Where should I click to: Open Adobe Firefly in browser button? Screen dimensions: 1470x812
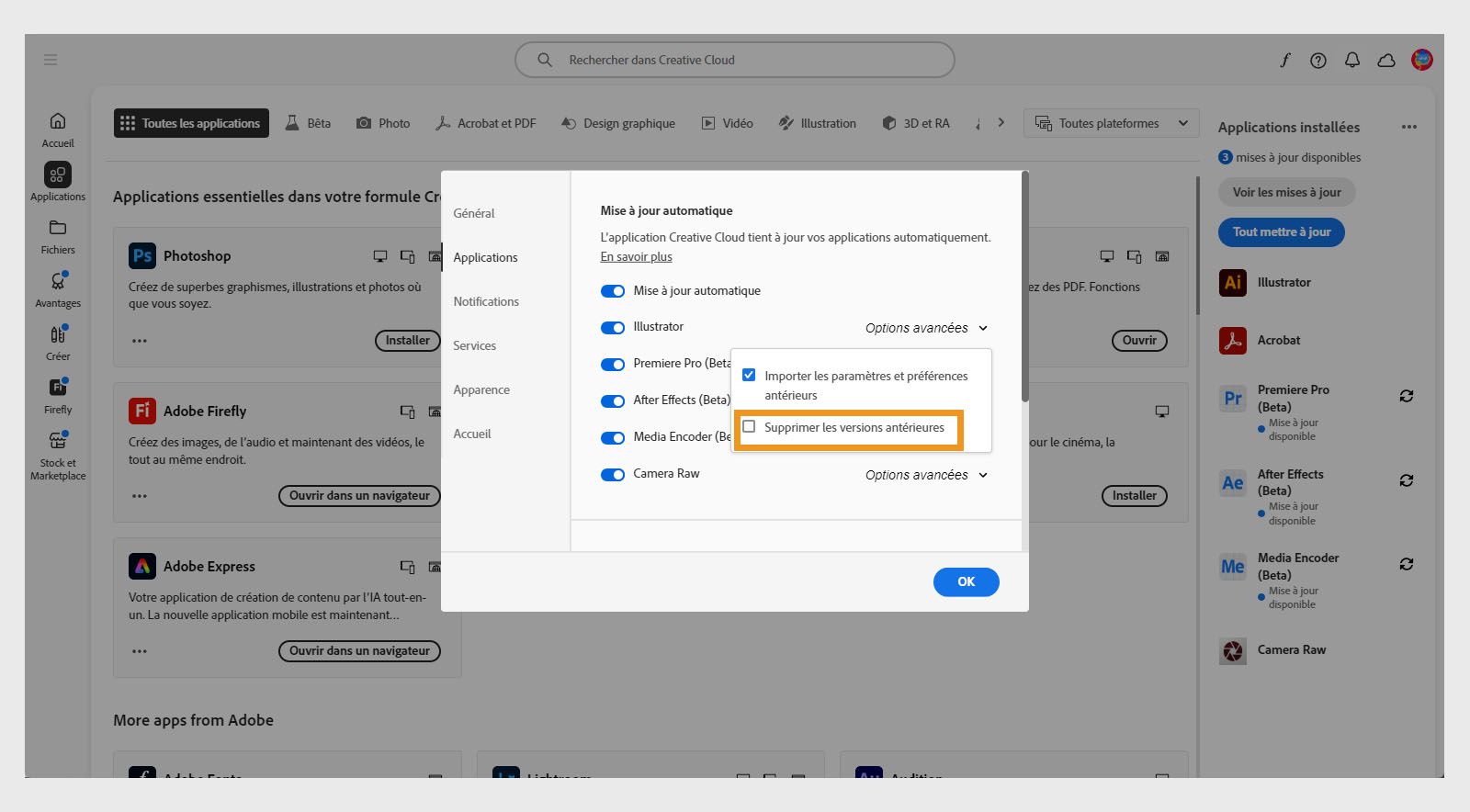[x=359, y=496]
